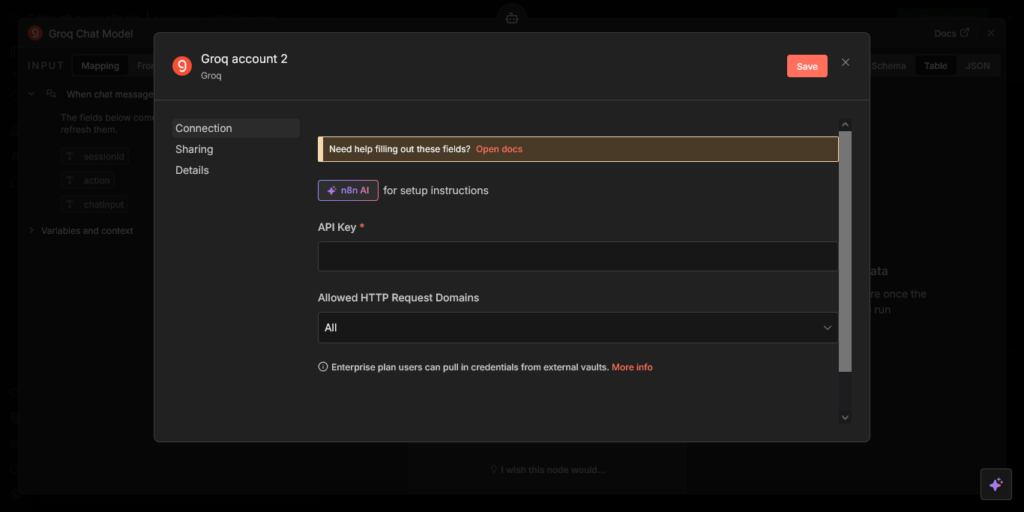This screenshot has height=512, width=1024.
Task: Open the Allowed HTTP Request Domains dropdown
Action: 577,328
